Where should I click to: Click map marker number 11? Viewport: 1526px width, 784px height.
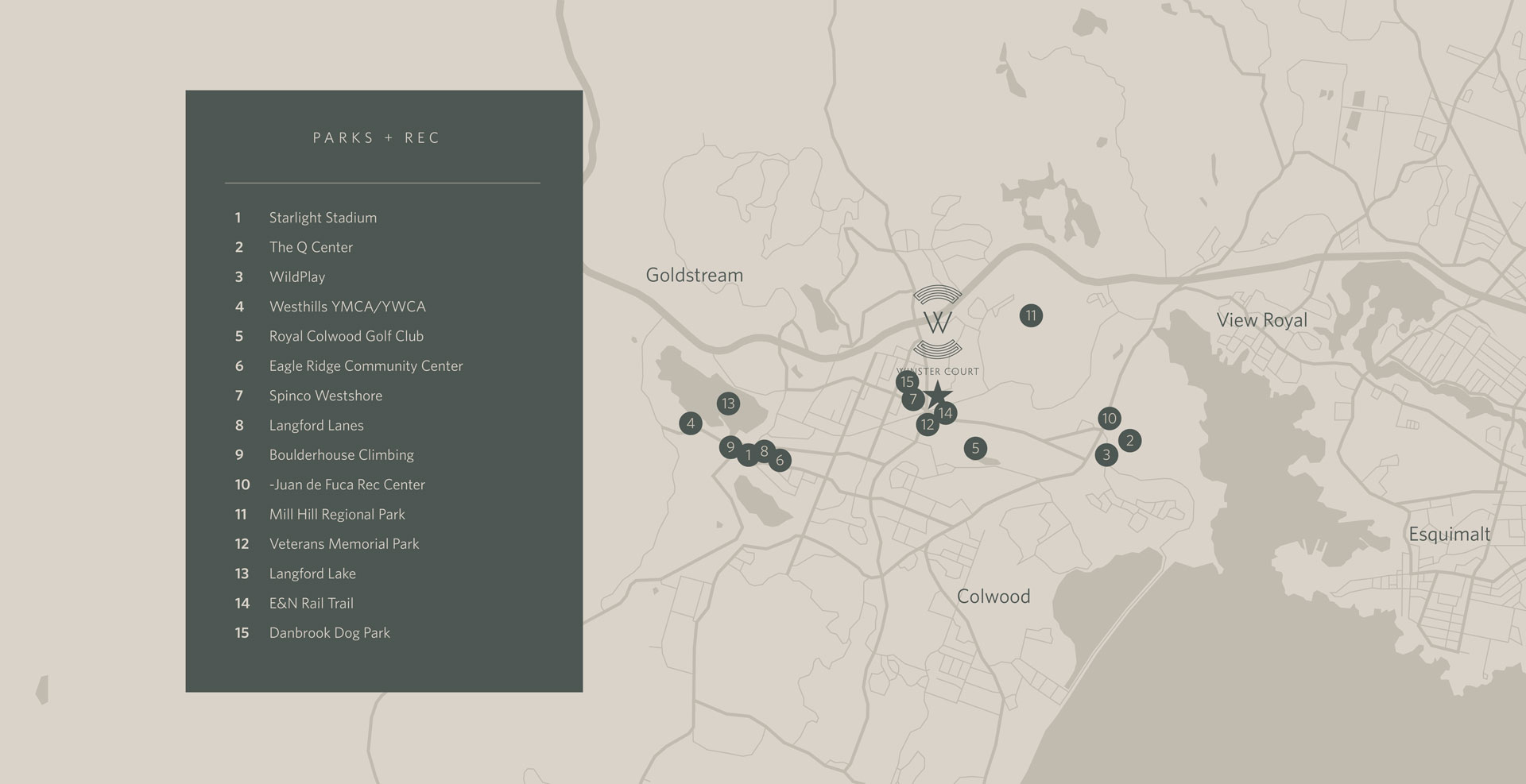pos(1031,315)
